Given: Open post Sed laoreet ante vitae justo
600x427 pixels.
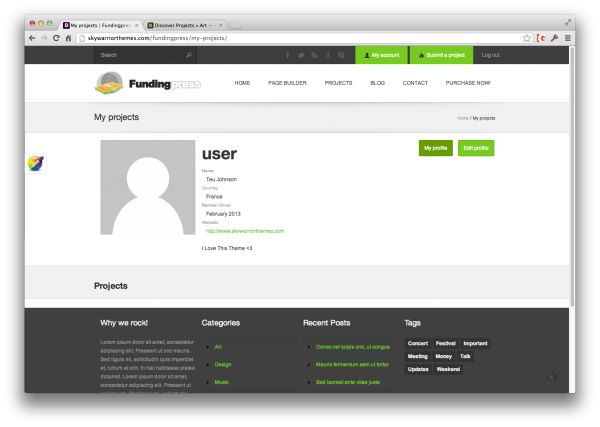Looking at the screenshot, I should point(348,382).
